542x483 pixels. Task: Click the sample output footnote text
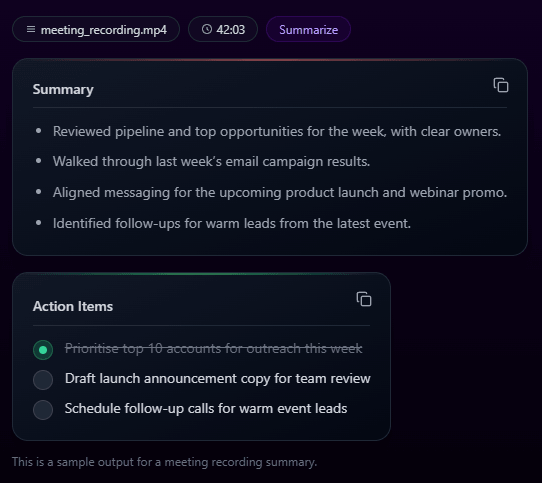pos(164,462)
